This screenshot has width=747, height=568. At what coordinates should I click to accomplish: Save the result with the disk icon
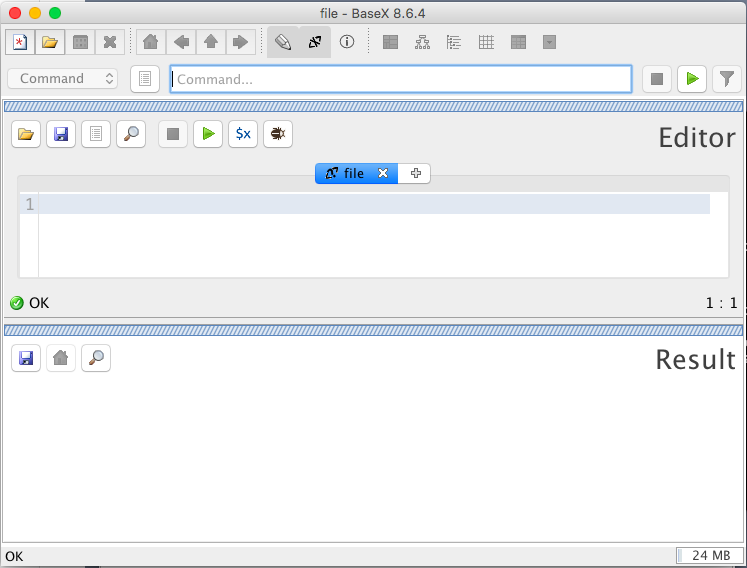coord(26,358)
